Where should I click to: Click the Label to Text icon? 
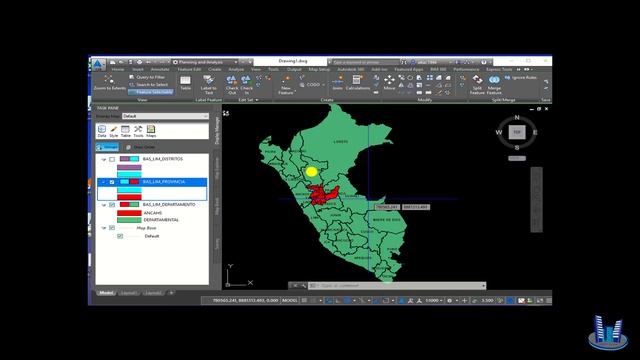(209, 80)
